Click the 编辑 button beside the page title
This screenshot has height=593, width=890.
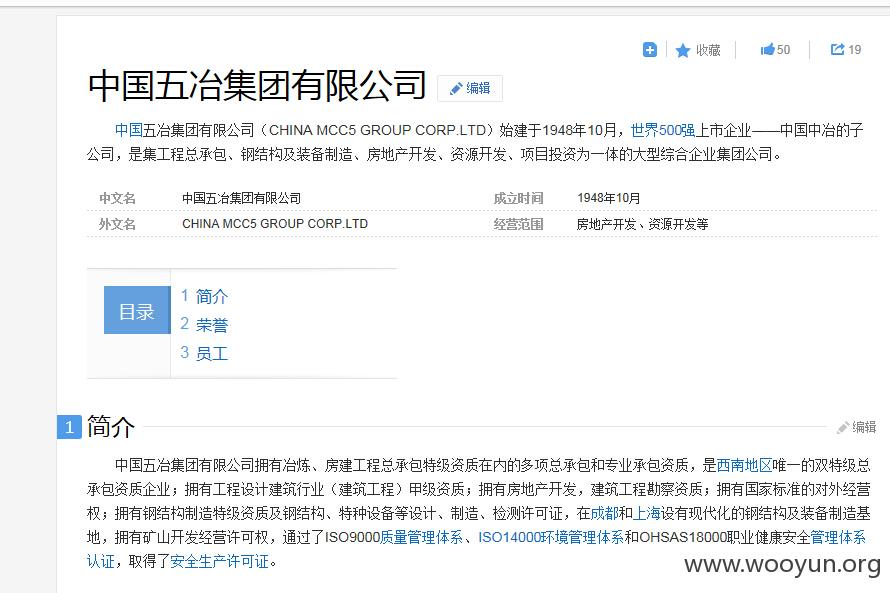pos(470,89)
